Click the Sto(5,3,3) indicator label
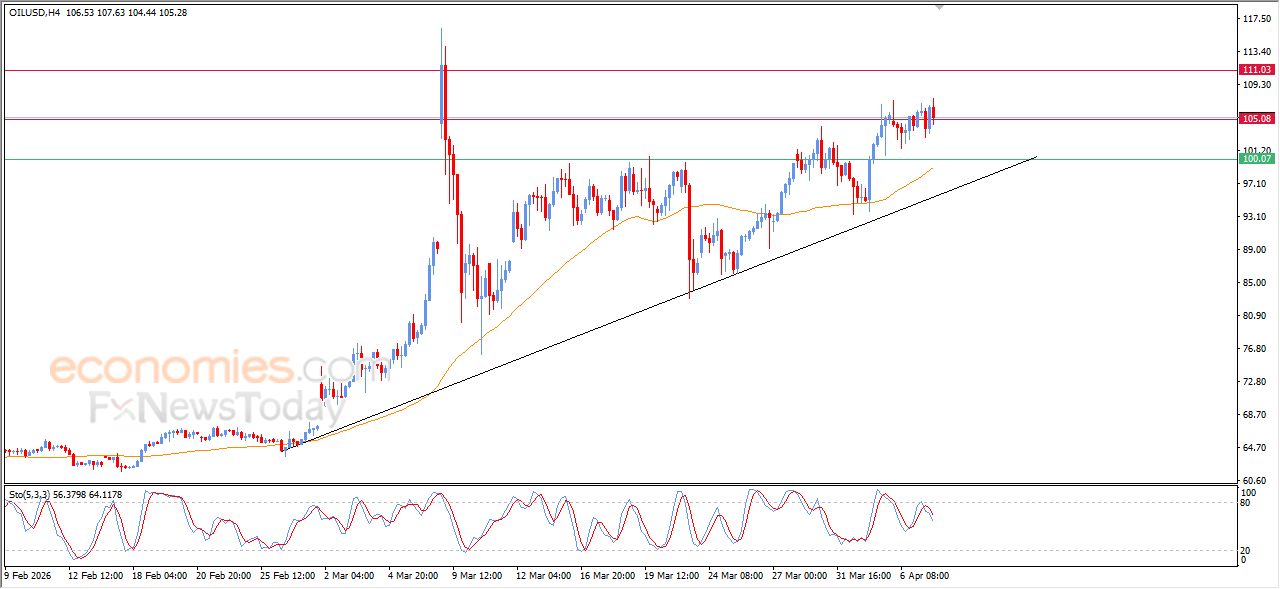 coord(29,494)
